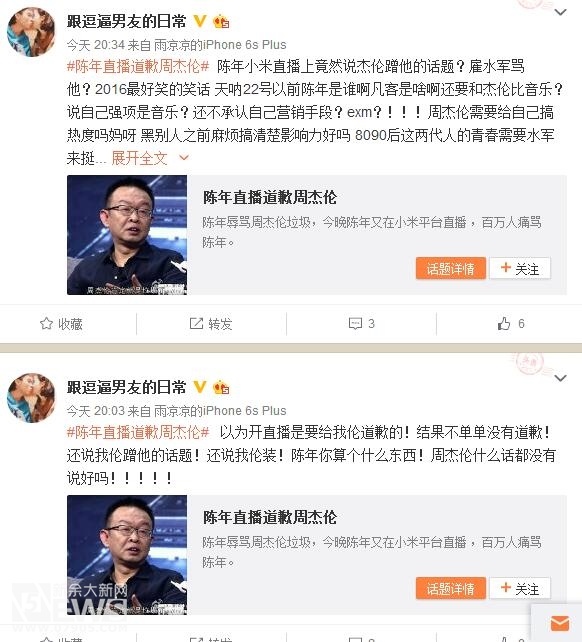This screenshot has width=582, height=642.
Task: Open the chevron menu on first post
Action: 560,12
